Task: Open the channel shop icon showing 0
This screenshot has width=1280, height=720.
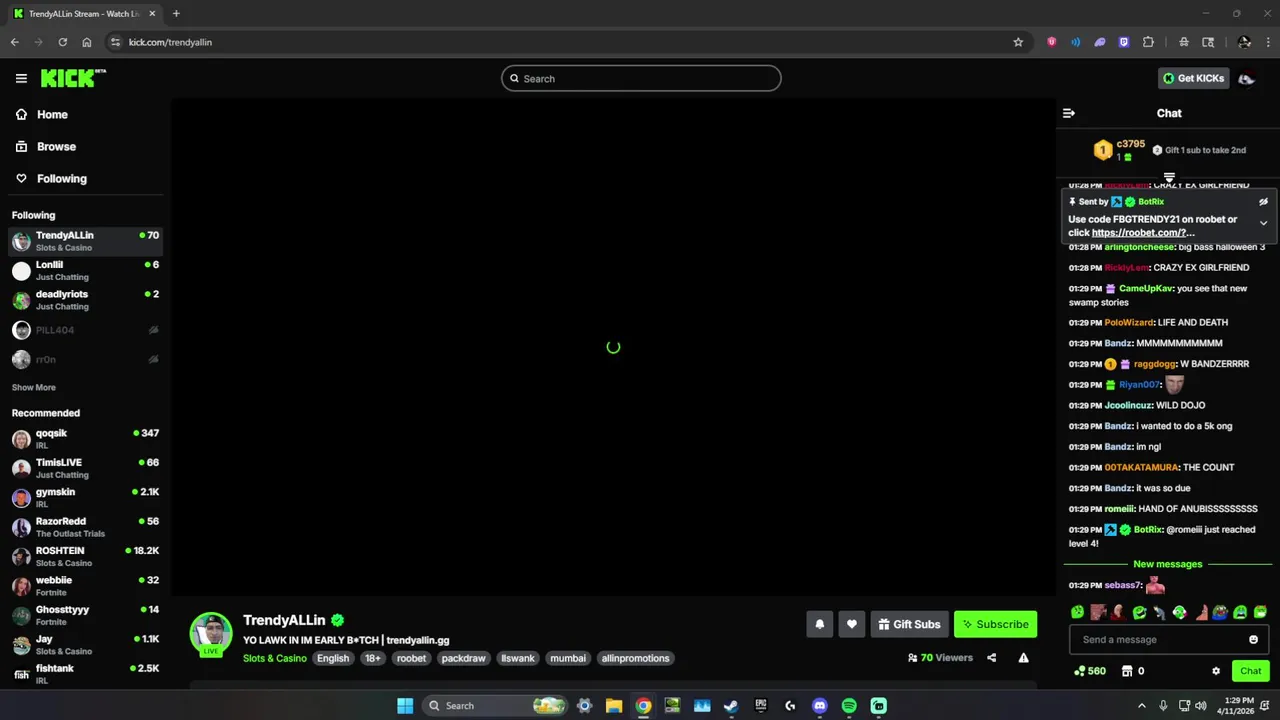Action: click(1132, 671)
